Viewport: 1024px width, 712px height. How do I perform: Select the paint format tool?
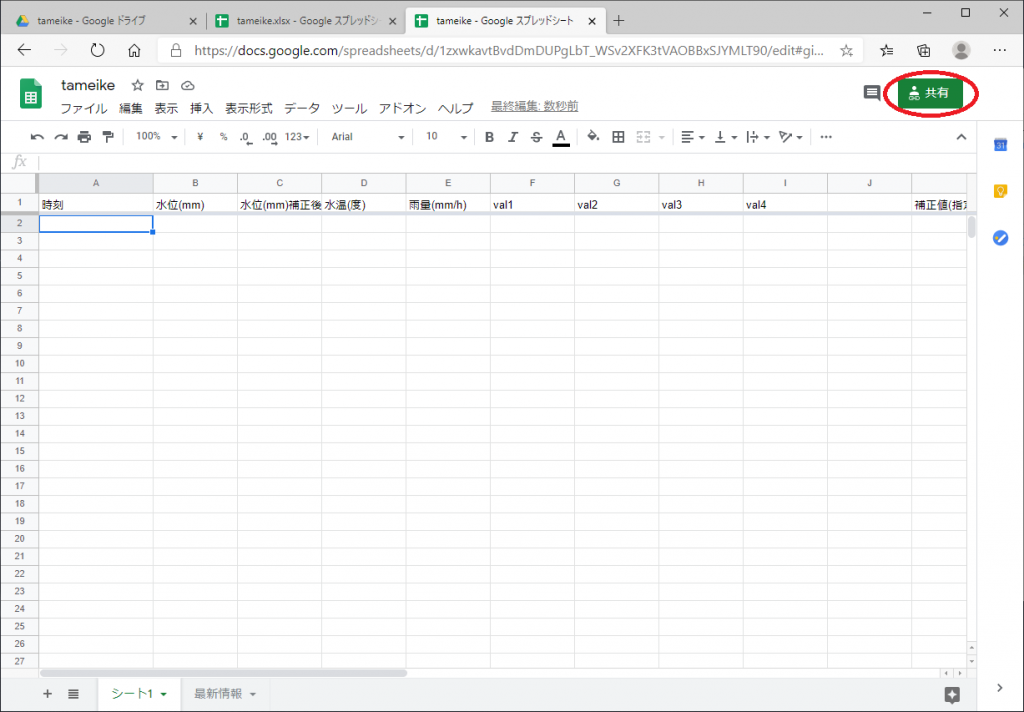108,137
